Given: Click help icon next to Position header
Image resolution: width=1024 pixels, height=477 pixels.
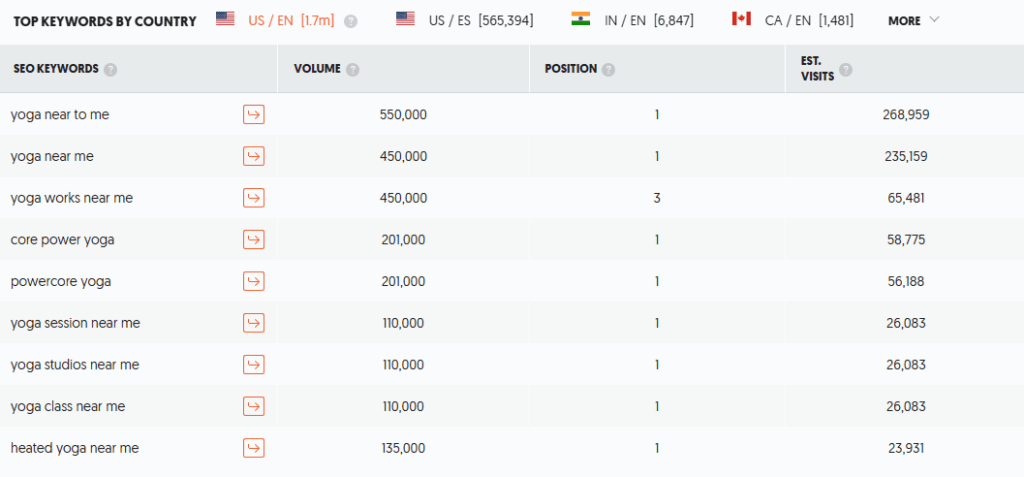Looking at the screenshot, I should click(609, 69).
